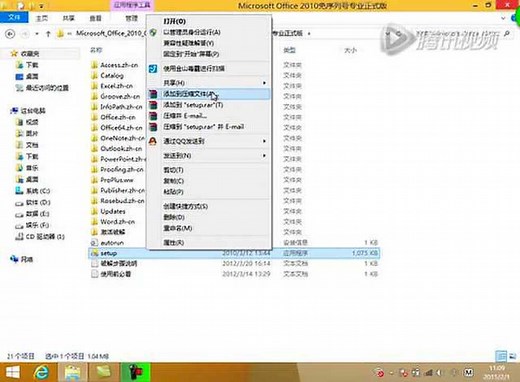
Task: Choose 复制(C) in context menu
Action: tap(208, 181)
